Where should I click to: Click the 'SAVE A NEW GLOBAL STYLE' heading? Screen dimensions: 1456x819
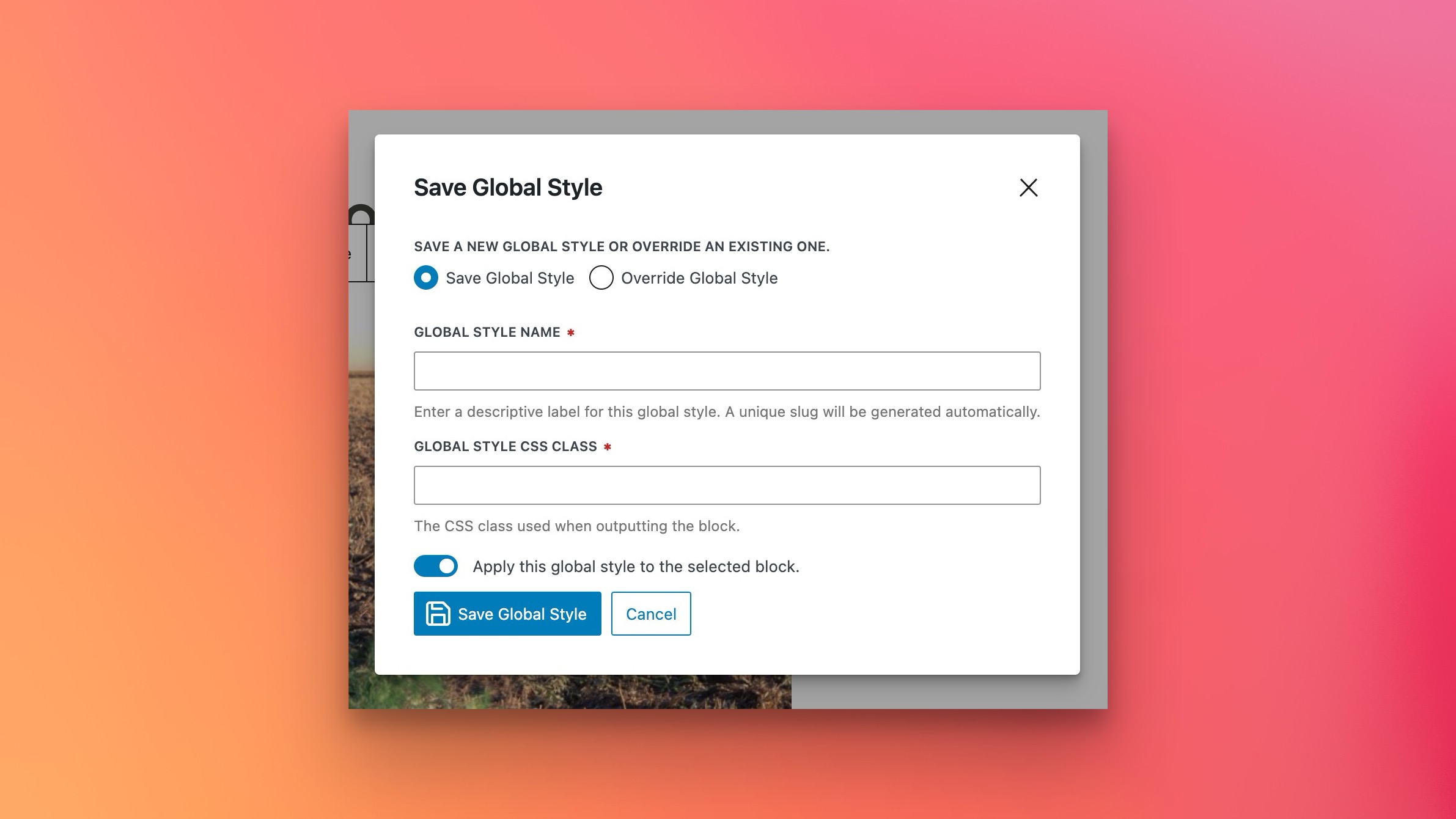[622, 246]
